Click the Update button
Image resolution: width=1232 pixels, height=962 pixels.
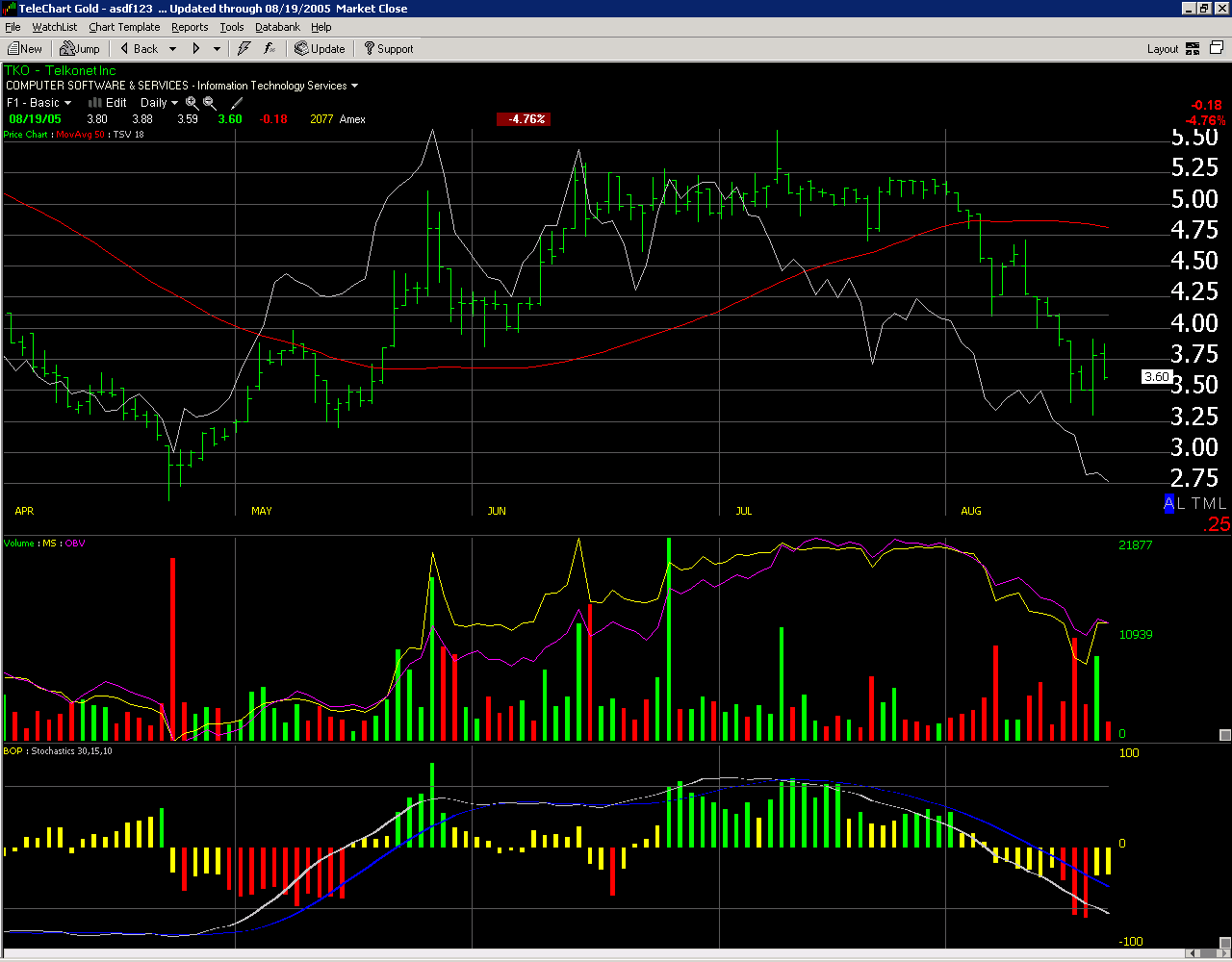tap(320, 48)
